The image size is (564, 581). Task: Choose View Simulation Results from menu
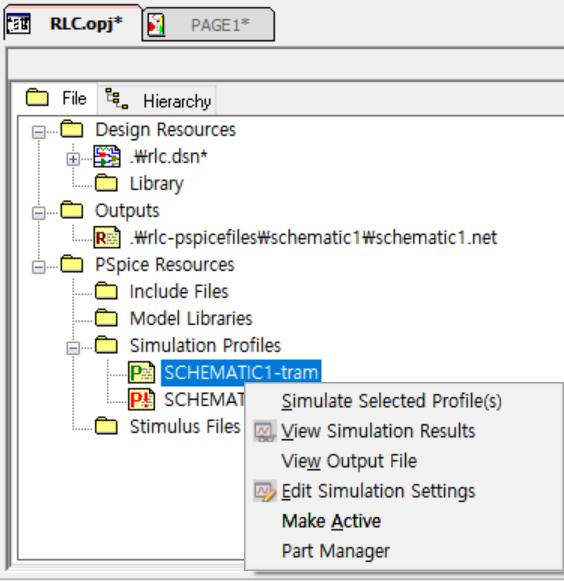click(x=378, y=431)
